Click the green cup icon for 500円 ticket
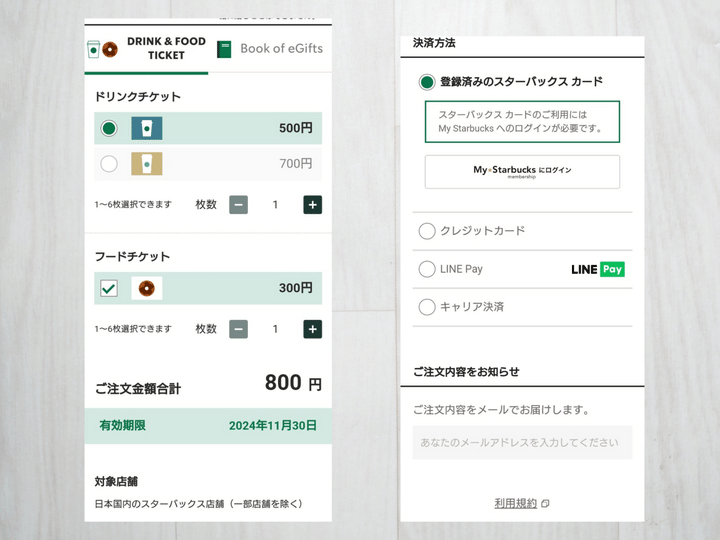Screen dimensions: 720x540 point(147,128)
